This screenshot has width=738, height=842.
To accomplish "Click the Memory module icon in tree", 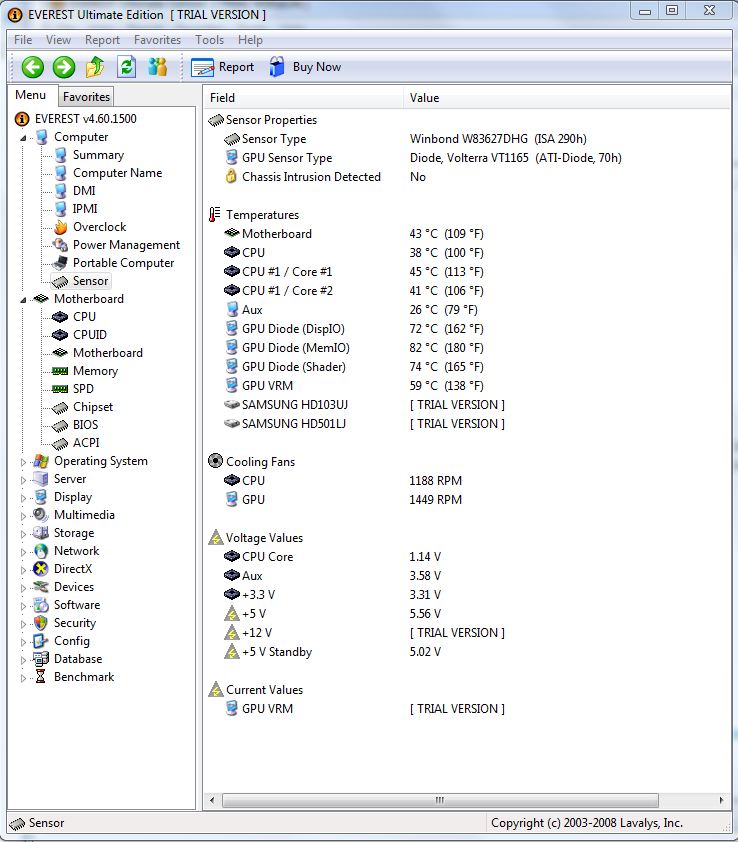I will pyautogui.click(x=60, y=371).
